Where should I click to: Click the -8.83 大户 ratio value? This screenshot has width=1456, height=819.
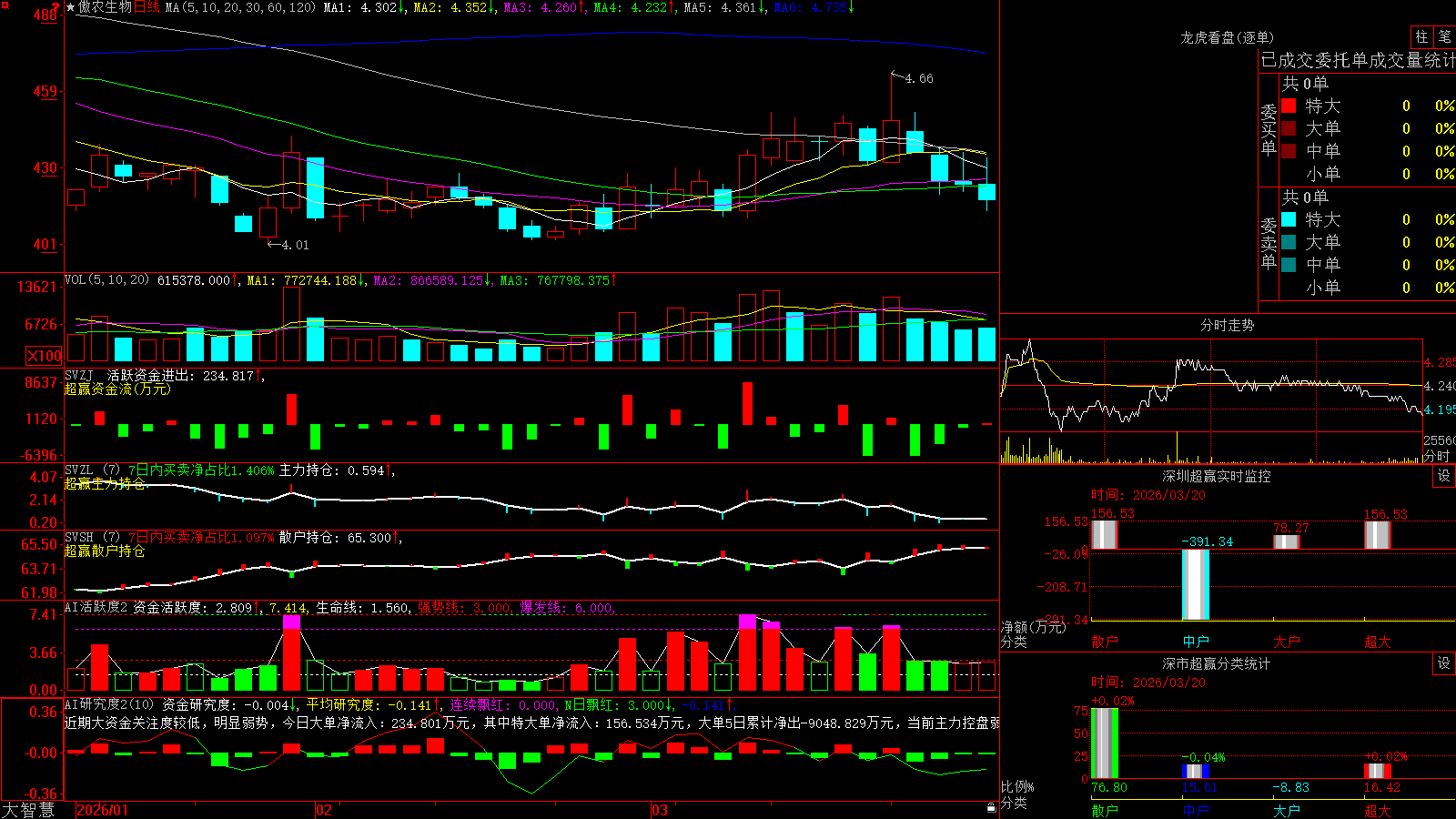click(1290, 788)
